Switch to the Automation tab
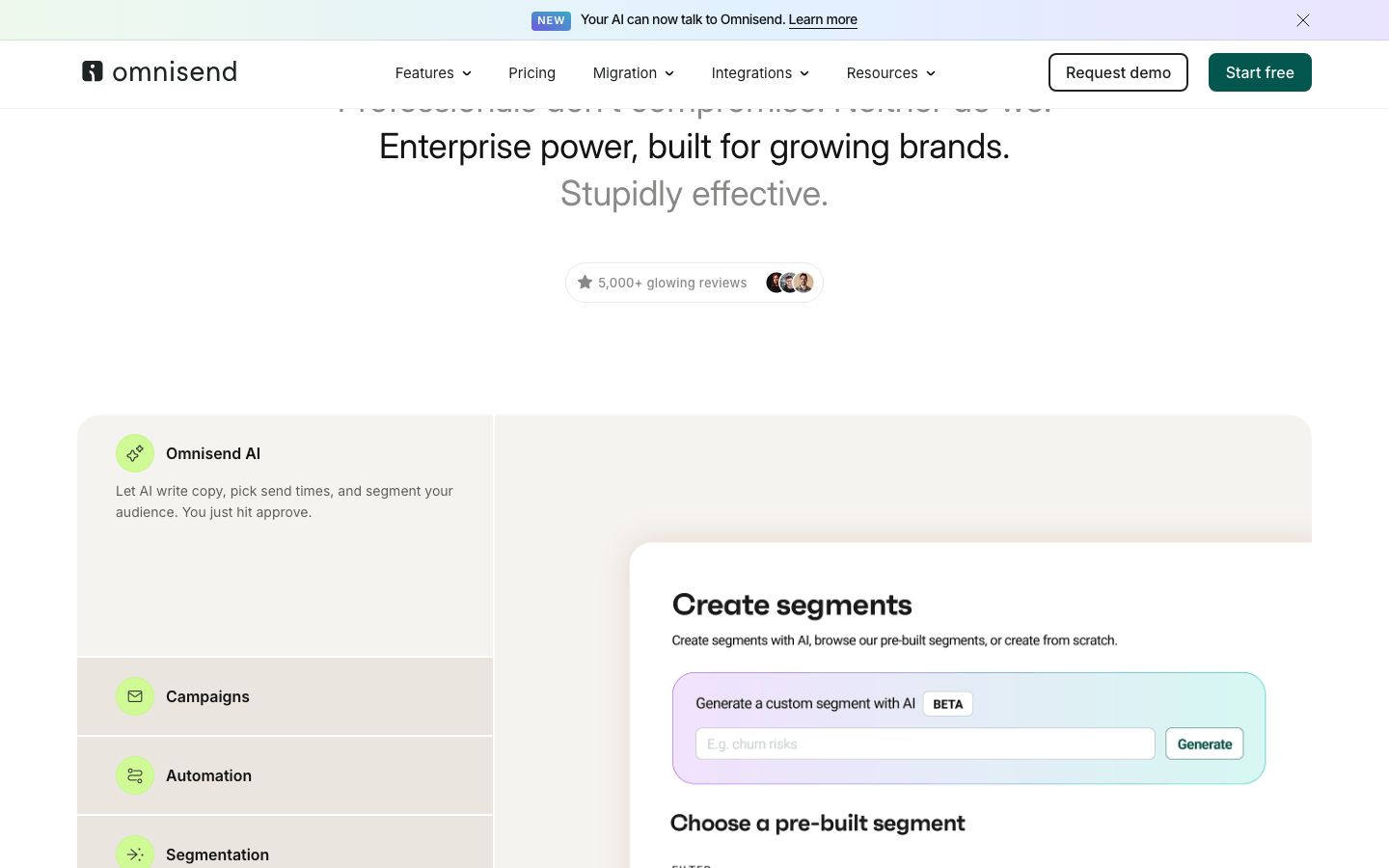The height and width of the screenshot is (868, 1389). tap(285, 775)
